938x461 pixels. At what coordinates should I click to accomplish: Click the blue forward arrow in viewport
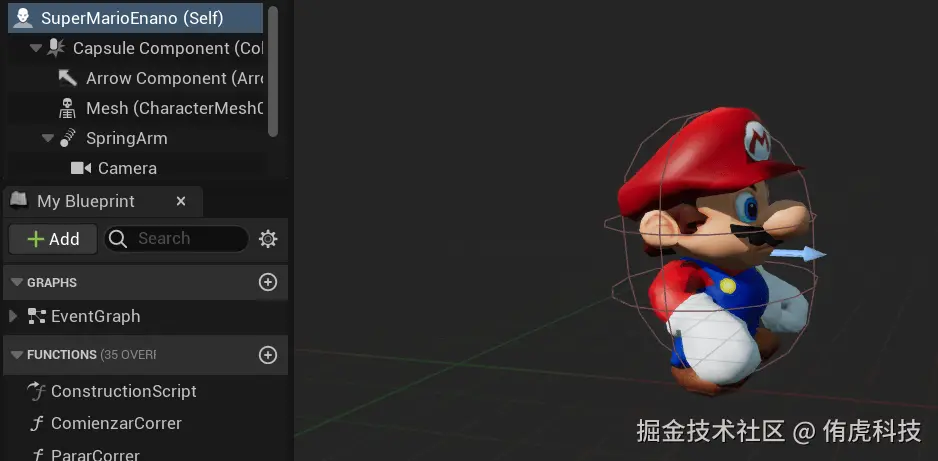pos(798,254)
